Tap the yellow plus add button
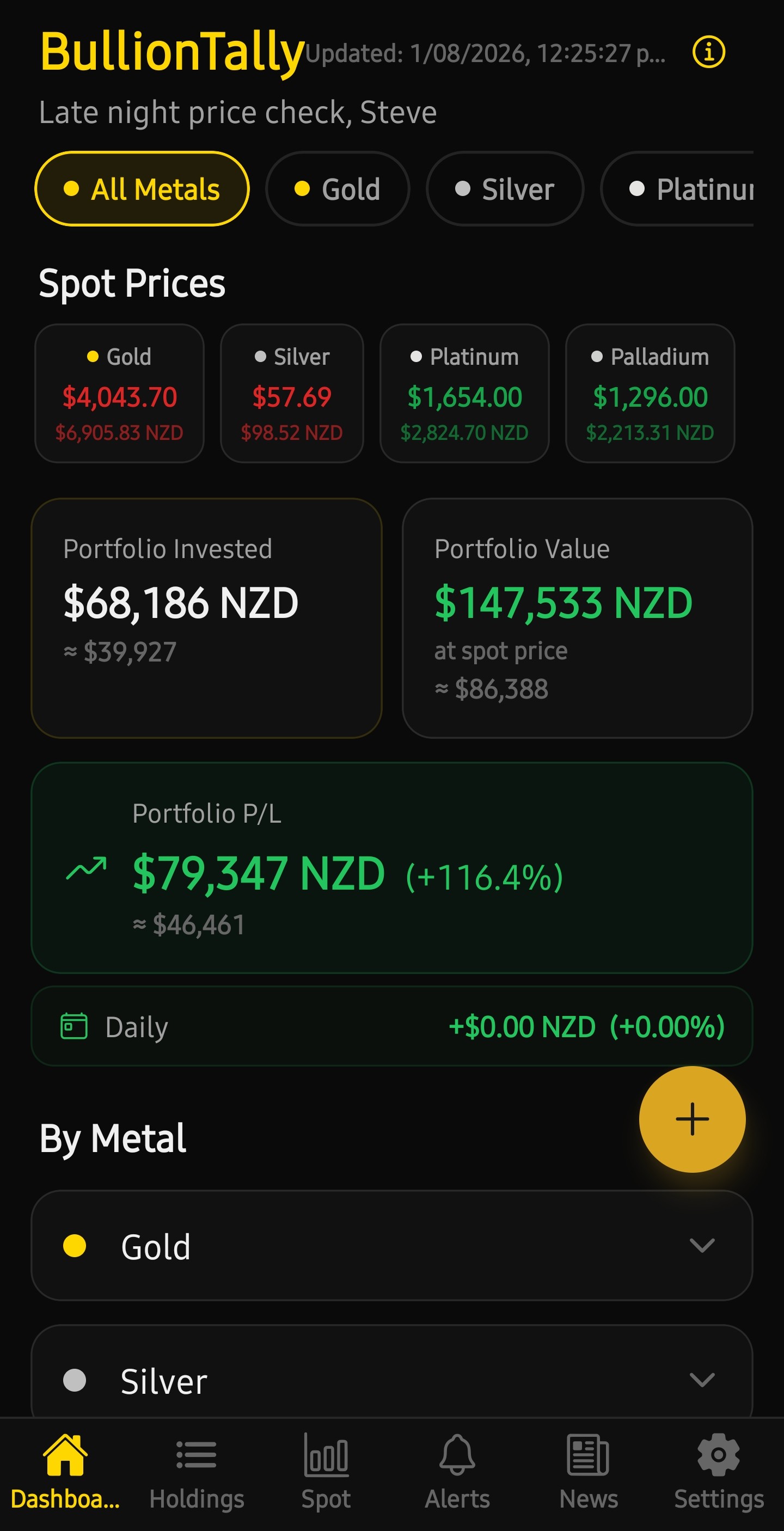 point(692,1119)
